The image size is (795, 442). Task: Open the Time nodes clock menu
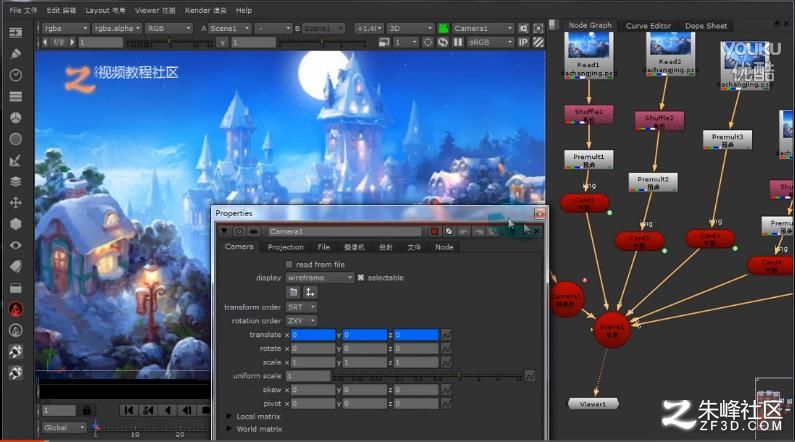[16, 75]
